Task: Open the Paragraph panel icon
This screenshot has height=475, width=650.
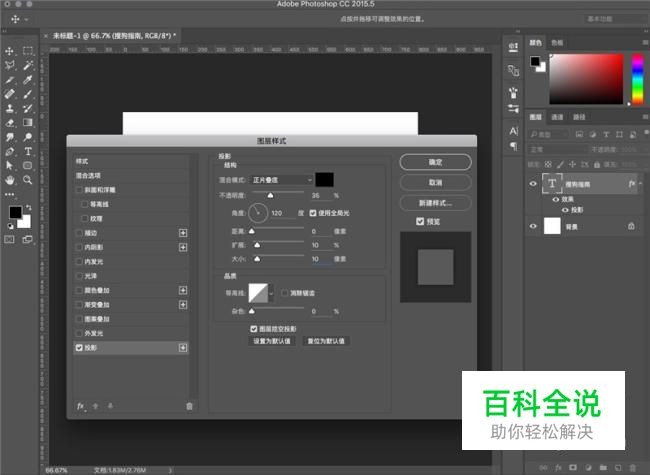Action: [514, 146]
